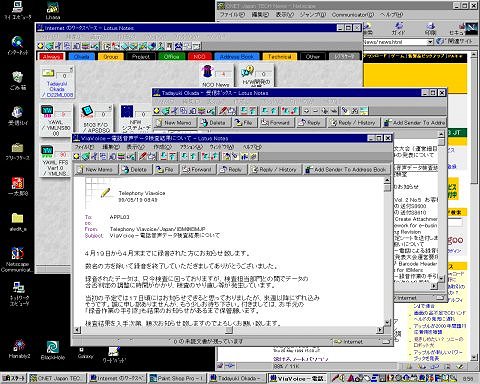
Task: Select the Always workspace tab
Action: (x=51, y=57)
